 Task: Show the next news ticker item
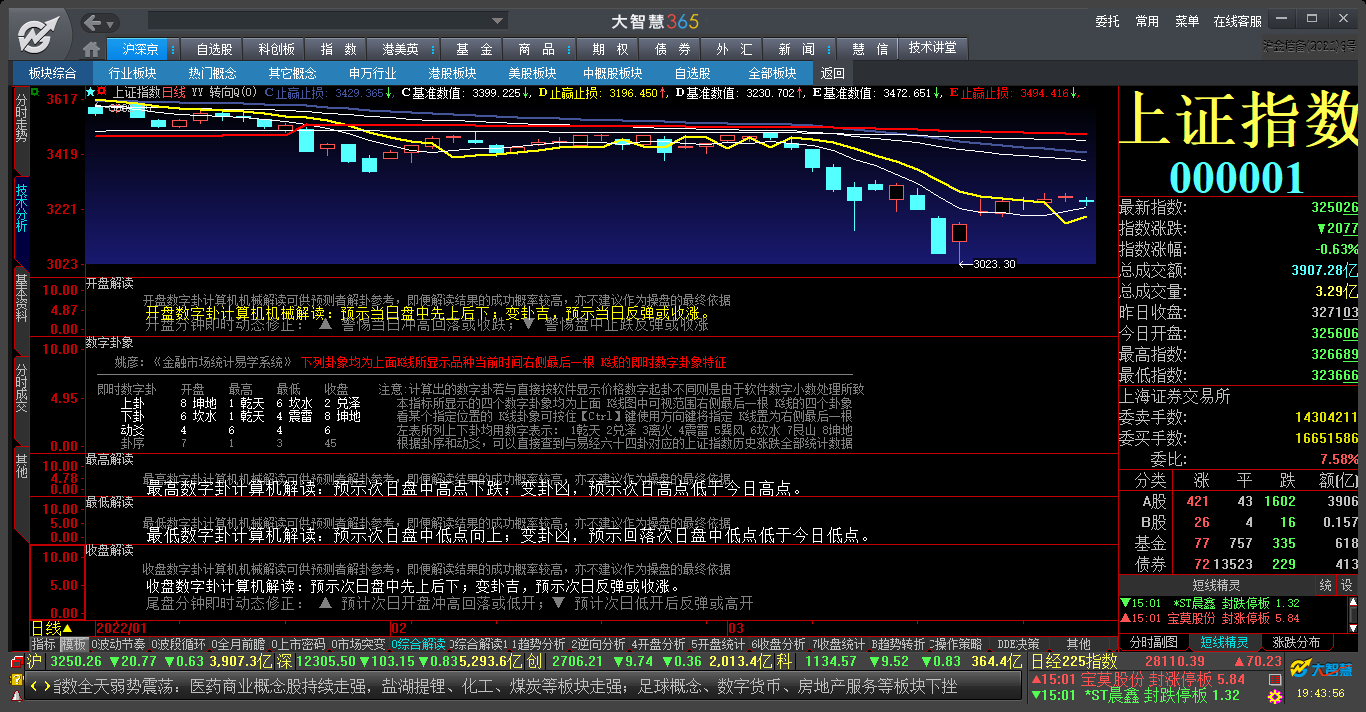click(45, 687)
